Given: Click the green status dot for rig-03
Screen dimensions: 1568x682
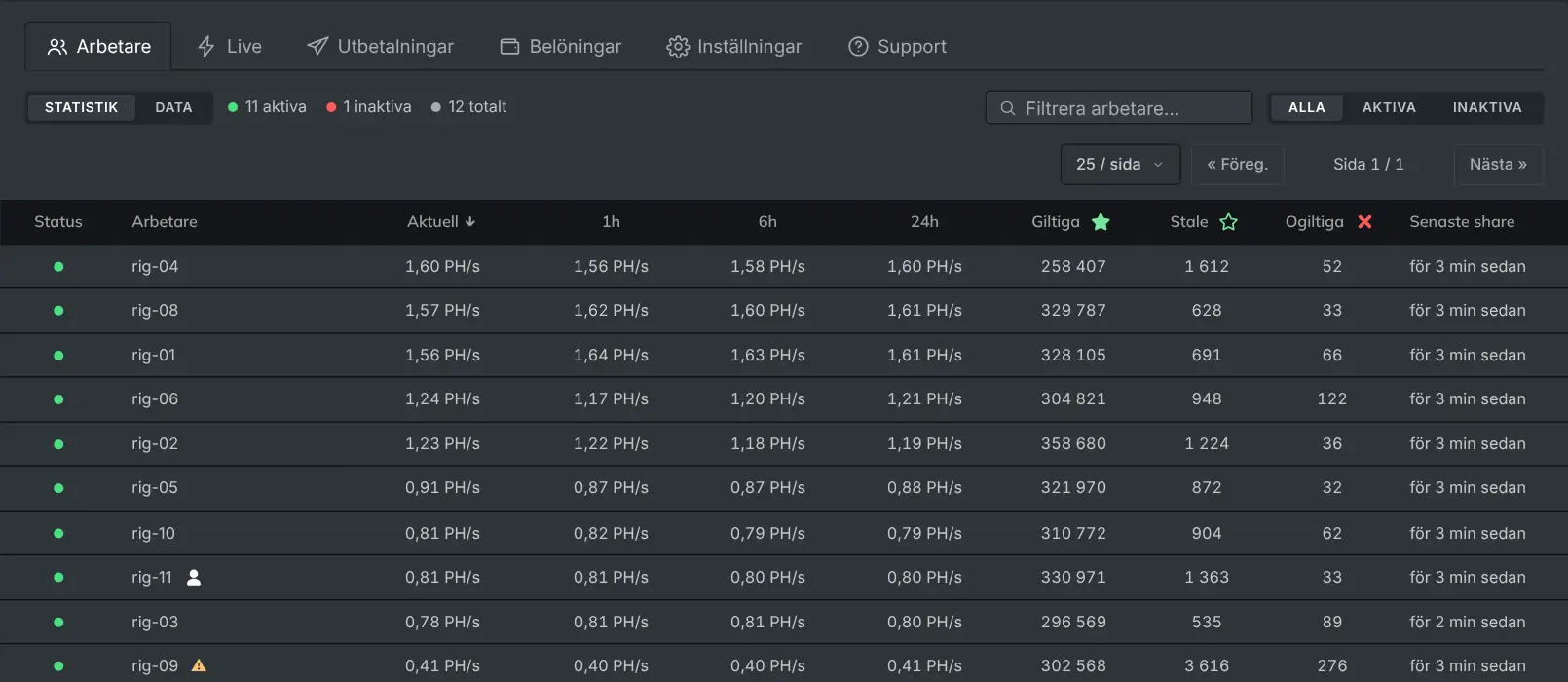Looking at the screenshot, I should tap(58, 623).
